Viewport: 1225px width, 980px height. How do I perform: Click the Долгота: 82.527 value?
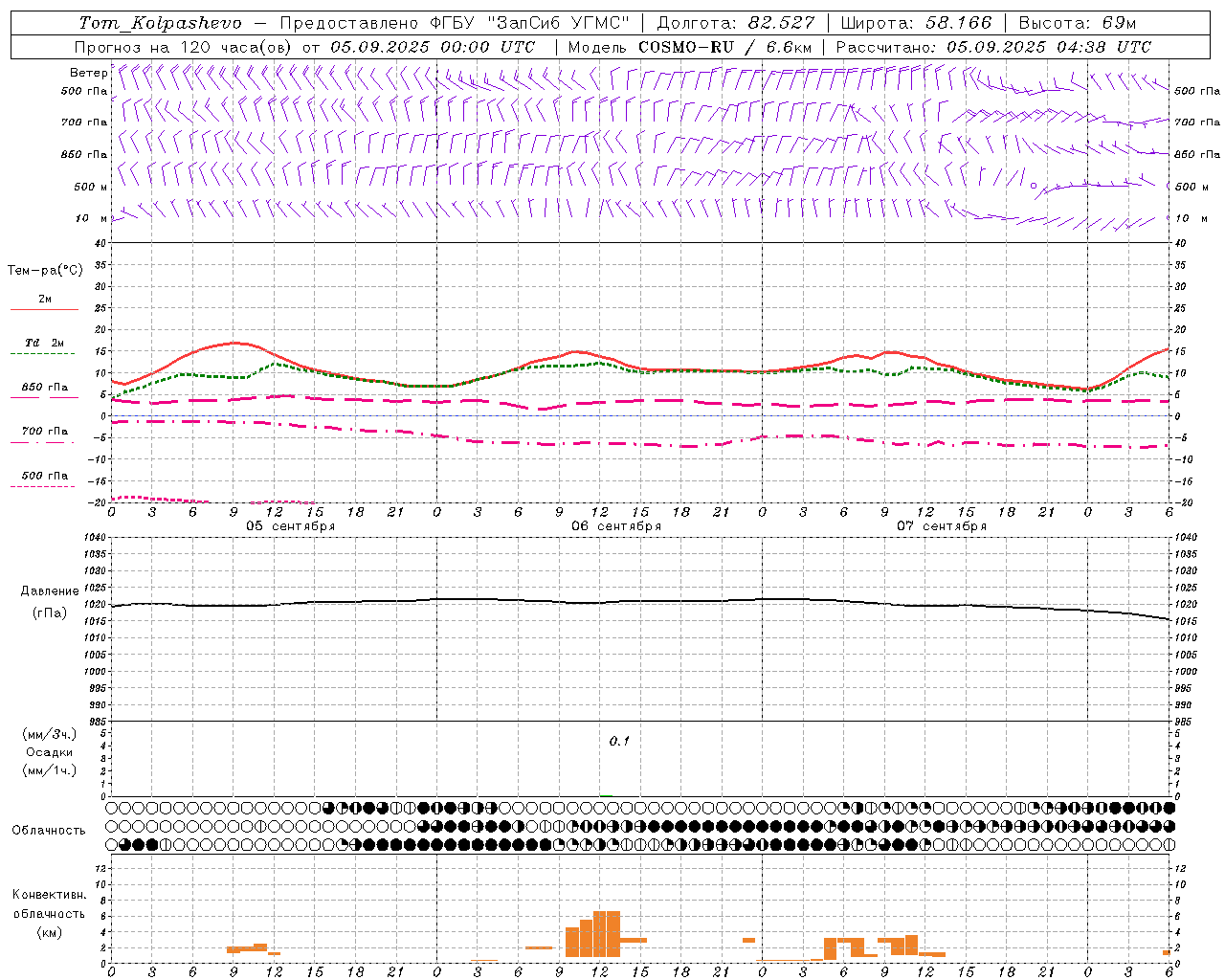coord(736,23)
